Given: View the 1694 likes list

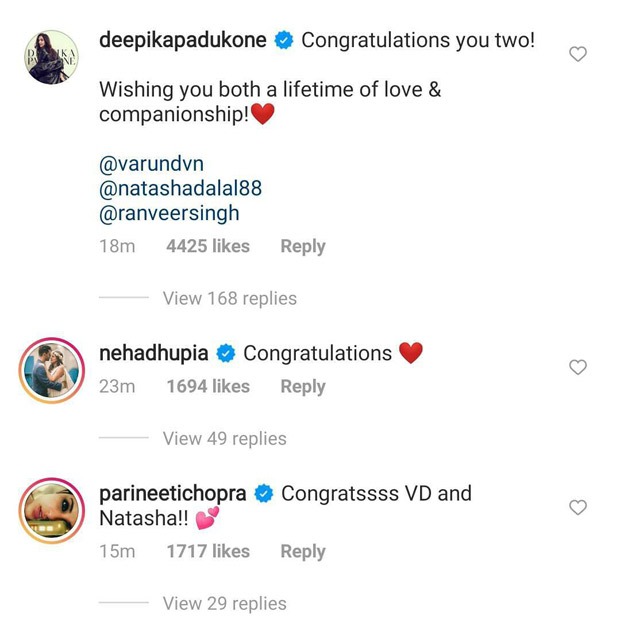Looking at the screenshot, I should (207, 386).
